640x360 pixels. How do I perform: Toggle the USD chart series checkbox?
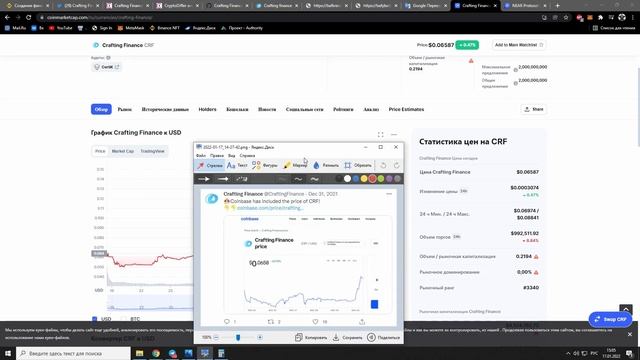[95, 319]
